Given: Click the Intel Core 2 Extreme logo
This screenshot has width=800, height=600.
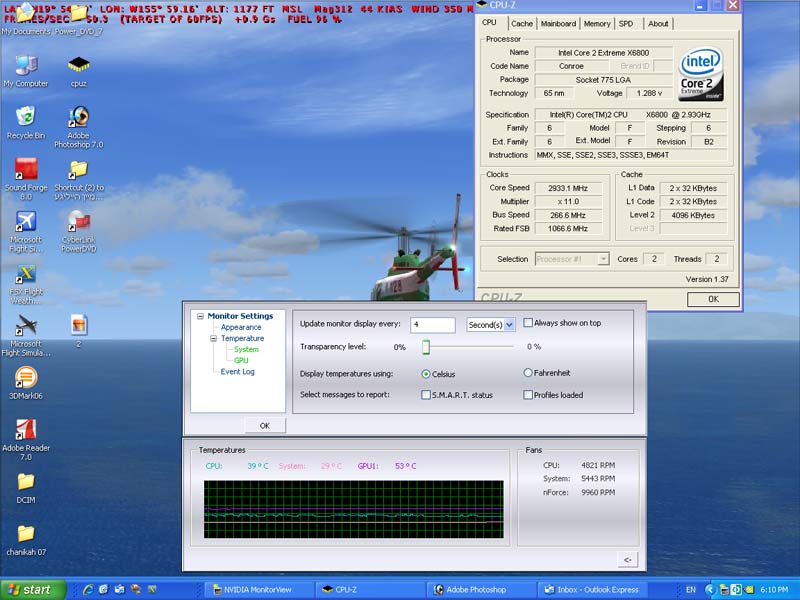Looking at the screenshot, I should click(x=701, y=74).
